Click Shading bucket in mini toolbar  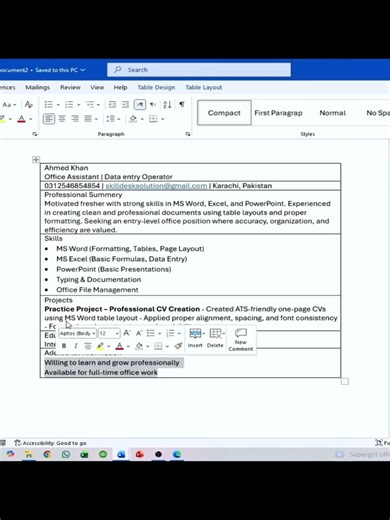pyautogui.click(x=139, y=346)
